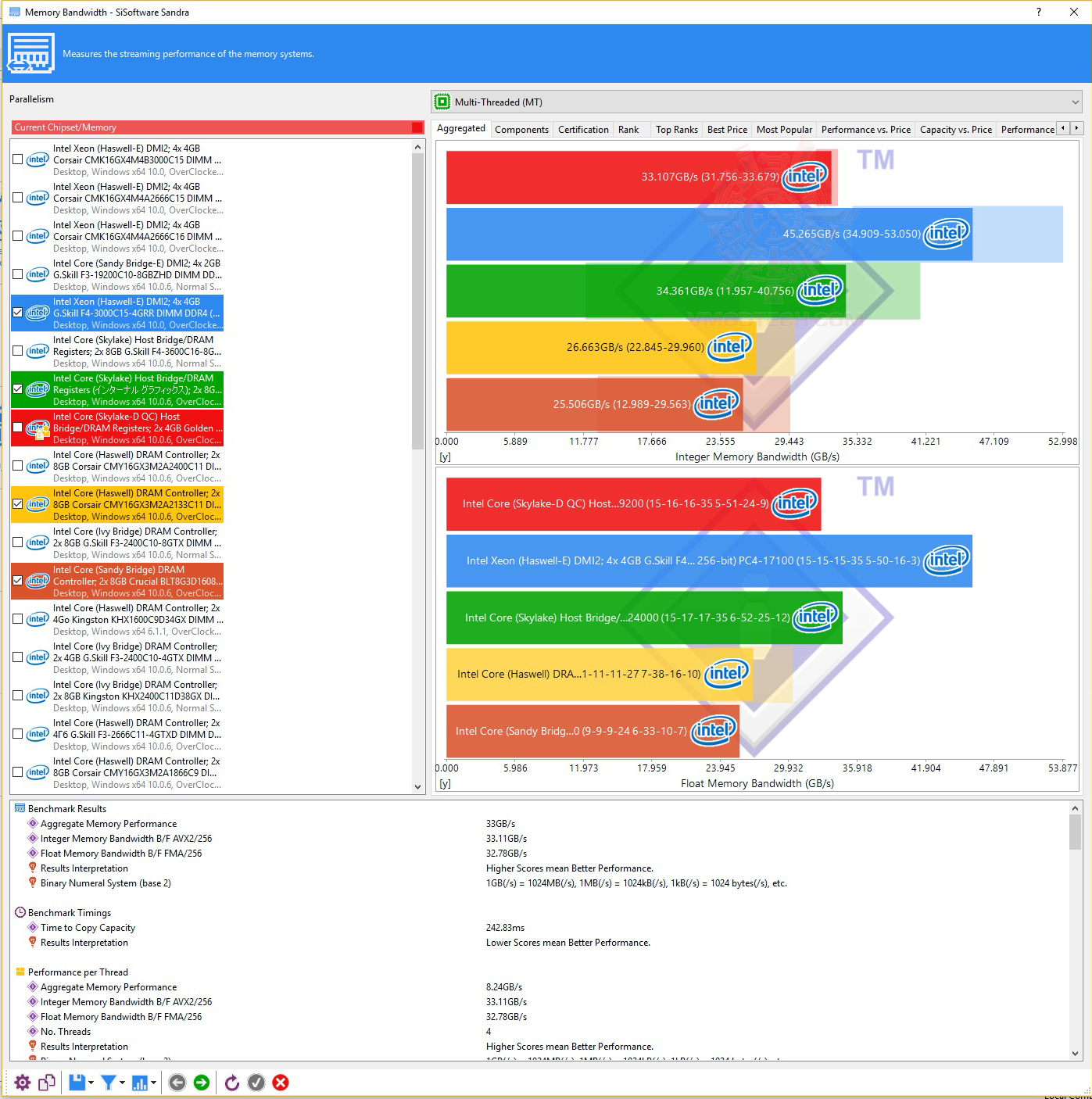Click the 242.83ms timing value
Screen dimensions: 1092x1099
(x=505, y=927)
